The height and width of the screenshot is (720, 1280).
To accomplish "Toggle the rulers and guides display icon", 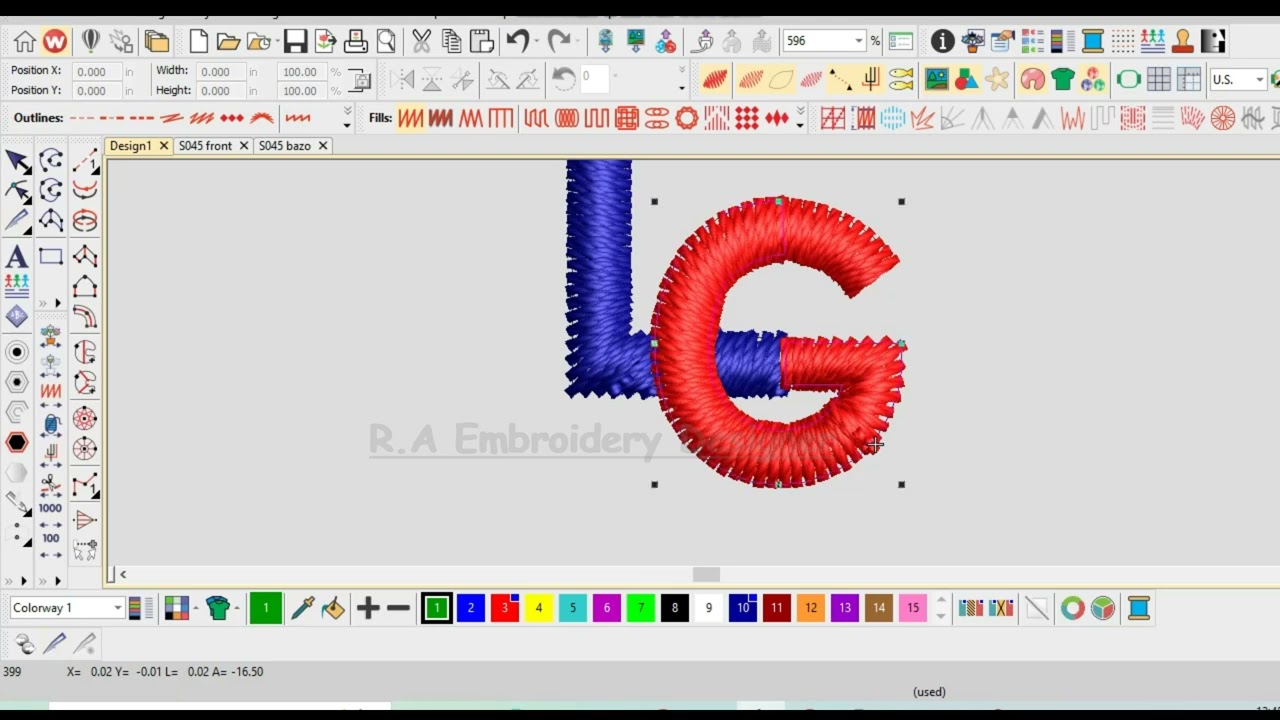I will 1188,79.
